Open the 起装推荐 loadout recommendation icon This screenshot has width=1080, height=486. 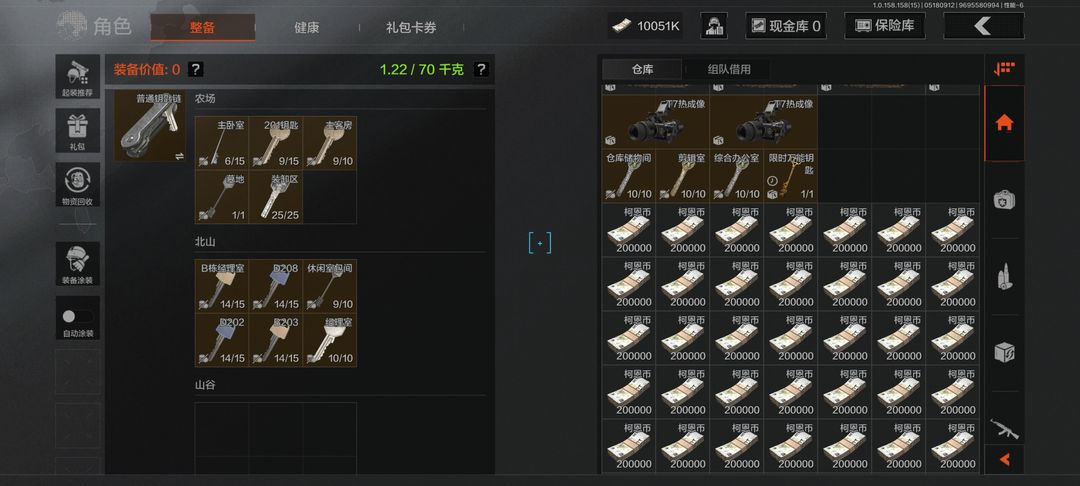[x=78, y=77]
